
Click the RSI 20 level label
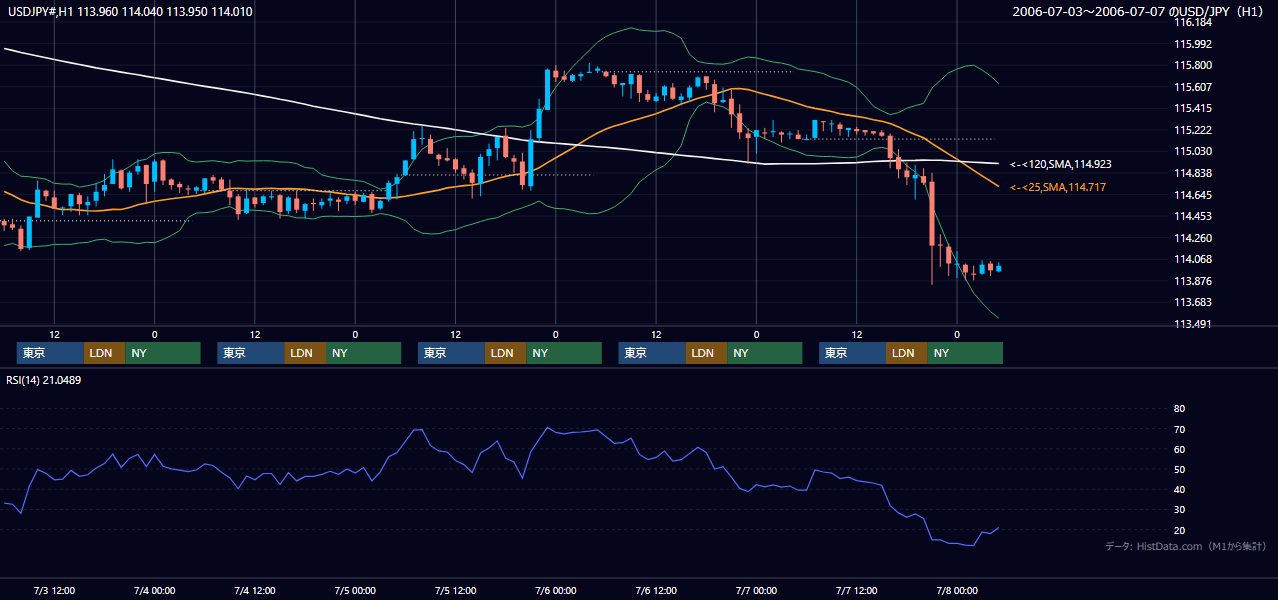pos(1179,530)
